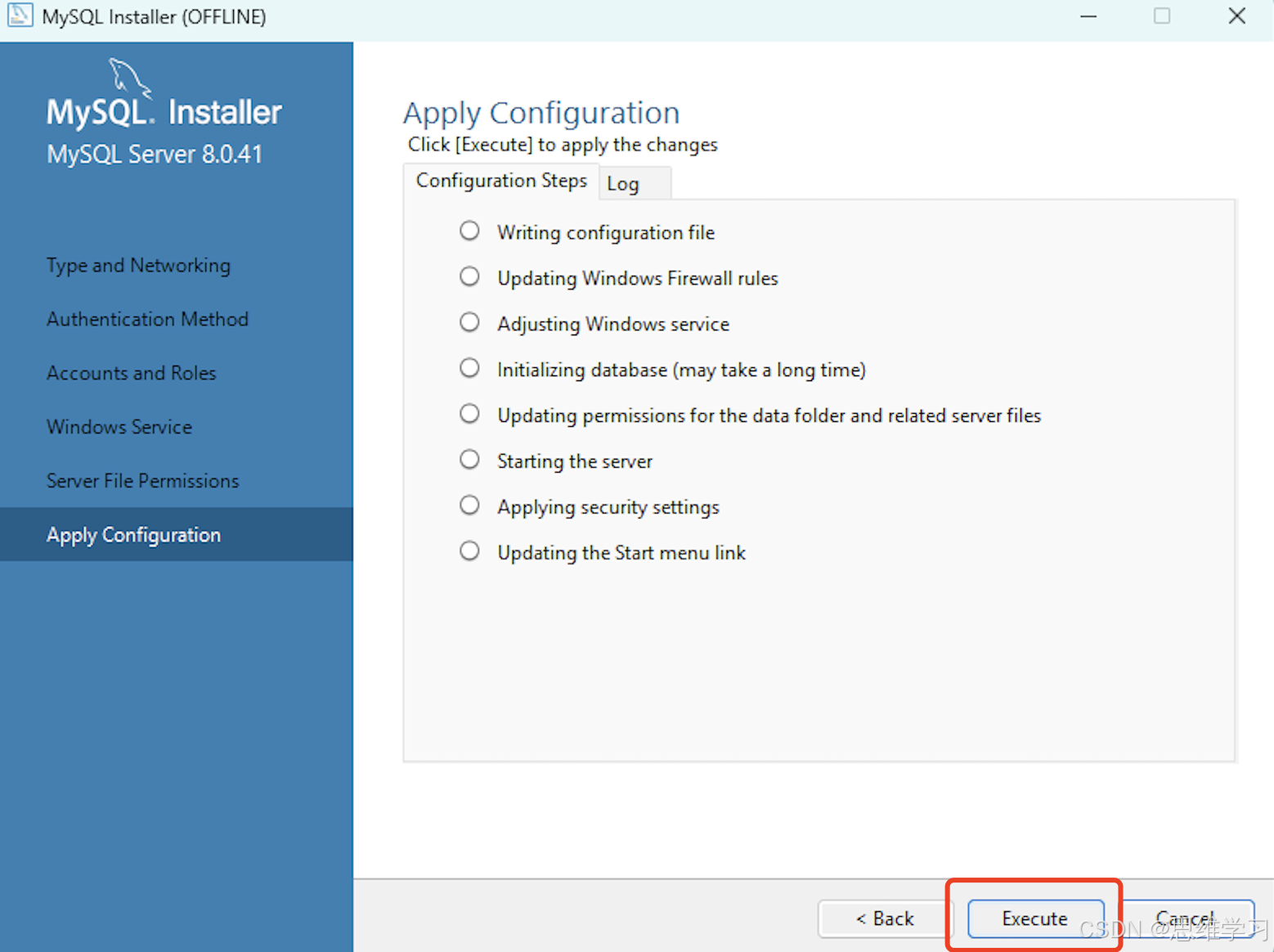Click 'Initializing database (may take a long time)' text

point(681,370)
